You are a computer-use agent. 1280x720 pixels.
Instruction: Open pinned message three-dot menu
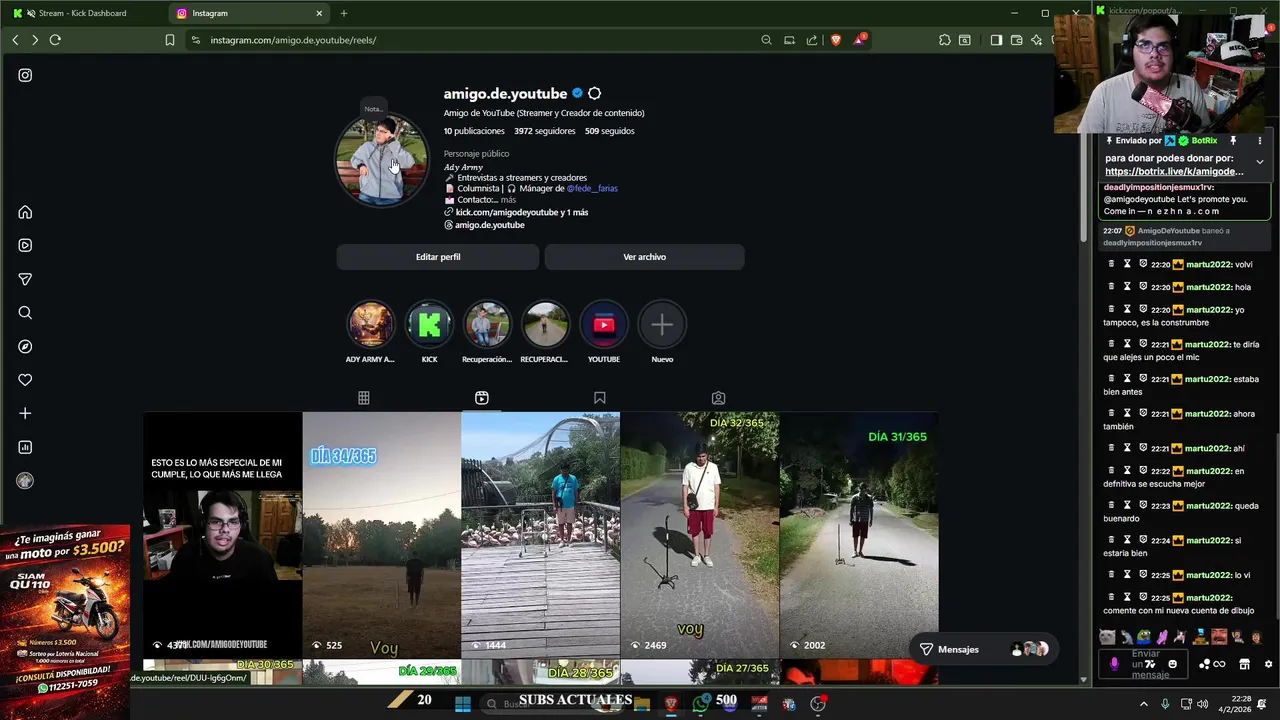point(1259,141)
